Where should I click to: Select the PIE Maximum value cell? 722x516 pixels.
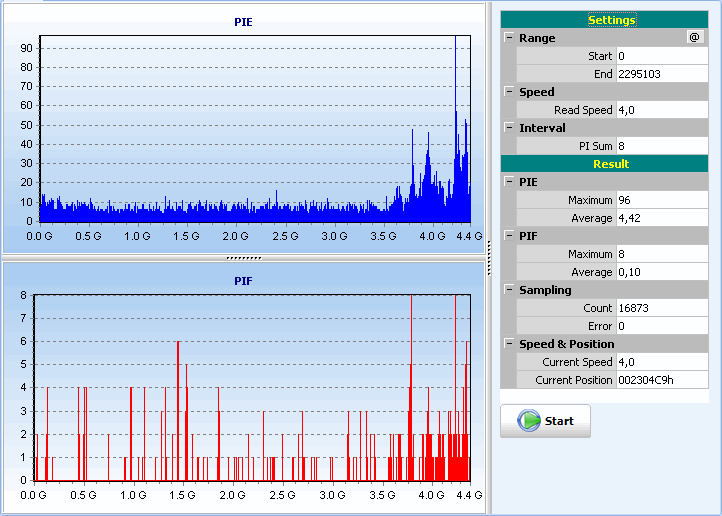tap(661, 200)
